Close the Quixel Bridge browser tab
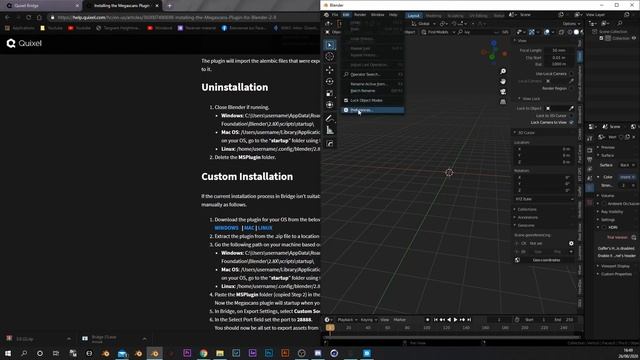 click(77, 6)
